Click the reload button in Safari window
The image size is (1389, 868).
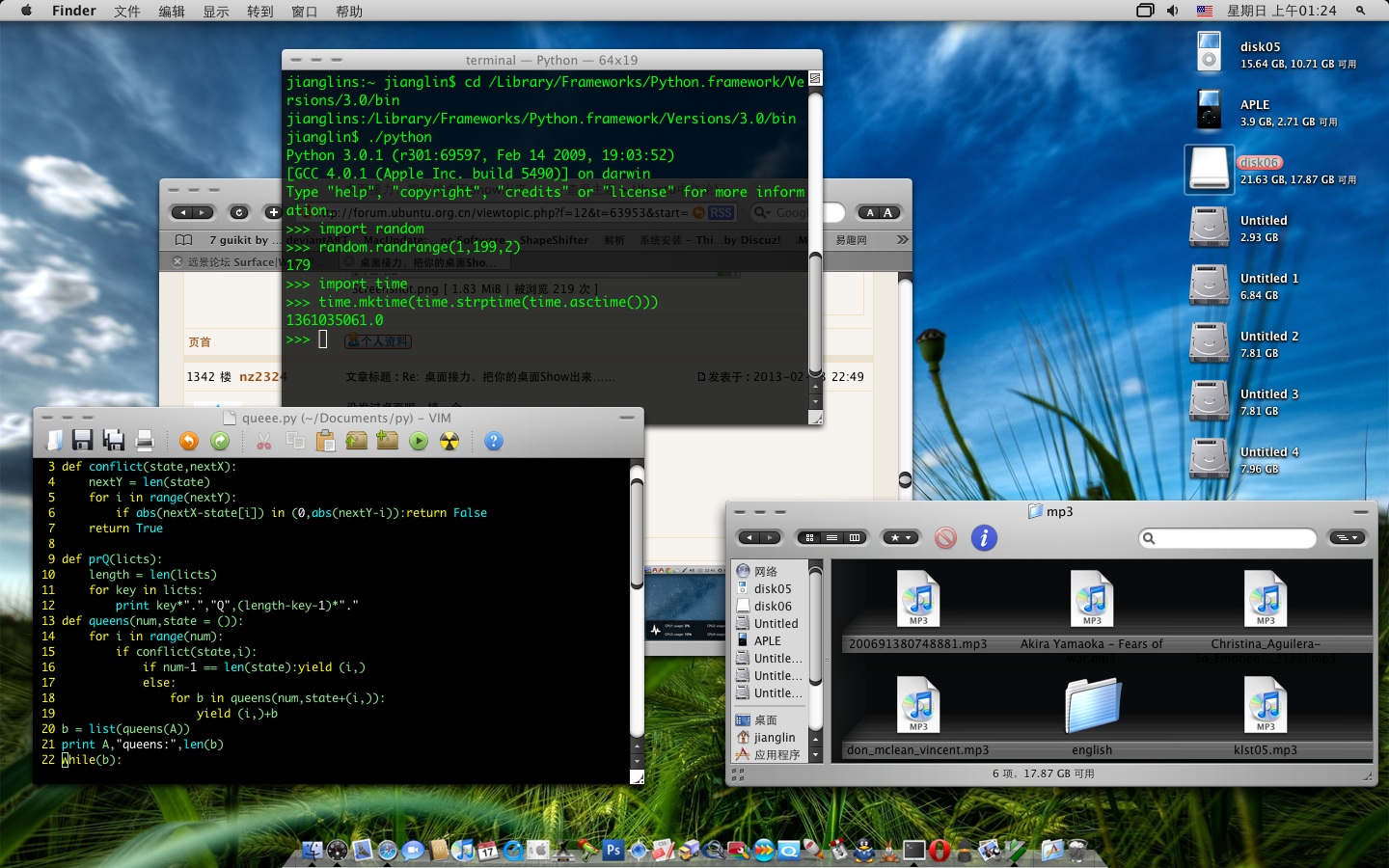click(x=239, y=212)
